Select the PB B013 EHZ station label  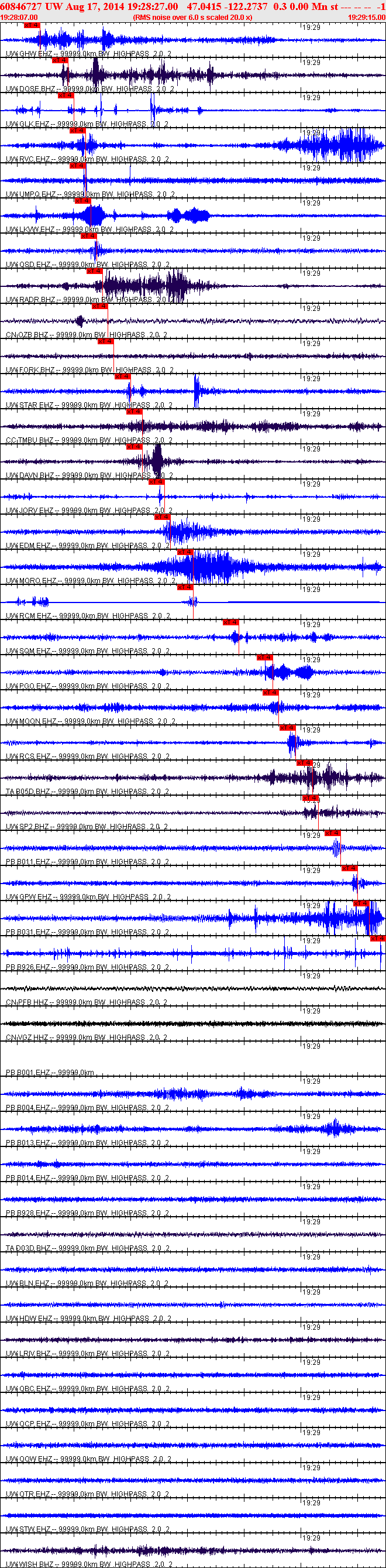coord(88,1143)
